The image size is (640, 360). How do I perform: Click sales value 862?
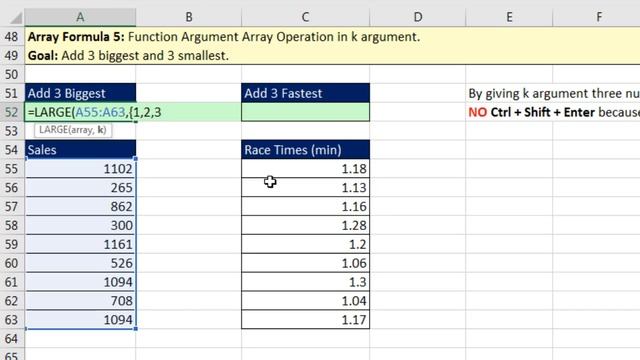pyautogui.click(x=80, y=206)
